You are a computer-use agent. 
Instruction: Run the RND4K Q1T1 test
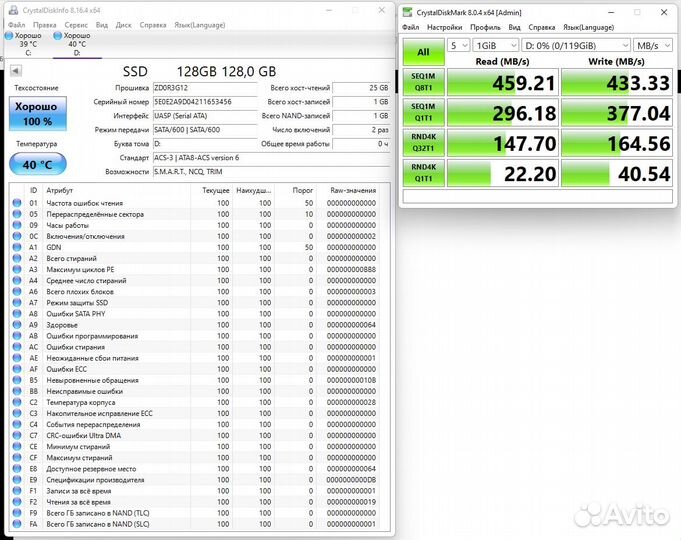coord(423,173)
